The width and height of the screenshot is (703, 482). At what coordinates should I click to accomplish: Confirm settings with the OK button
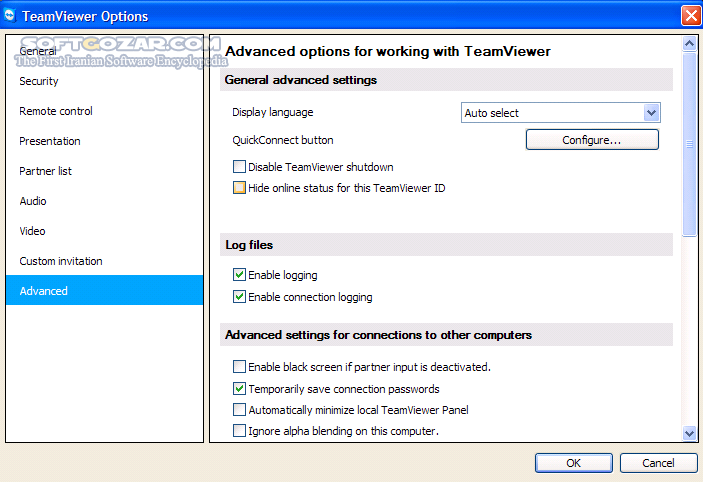[x=573, y=463]
